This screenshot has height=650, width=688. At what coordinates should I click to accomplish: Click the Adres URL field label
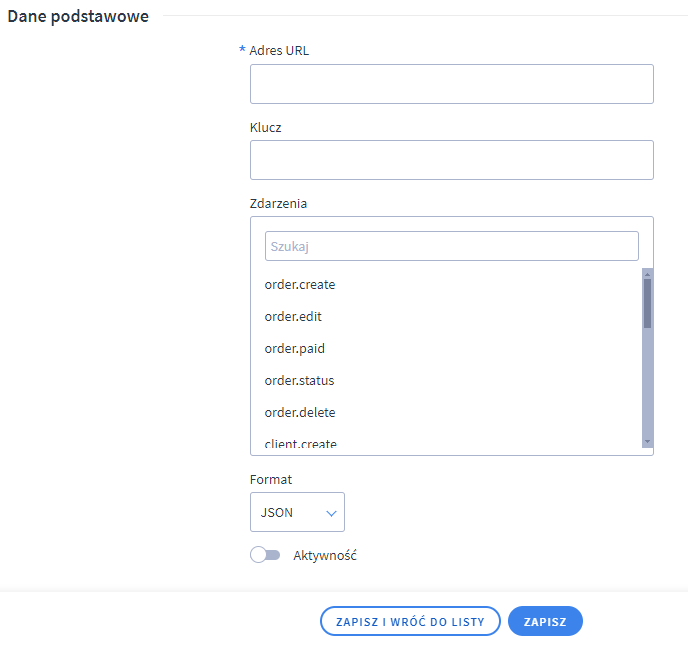pos(279,50)
